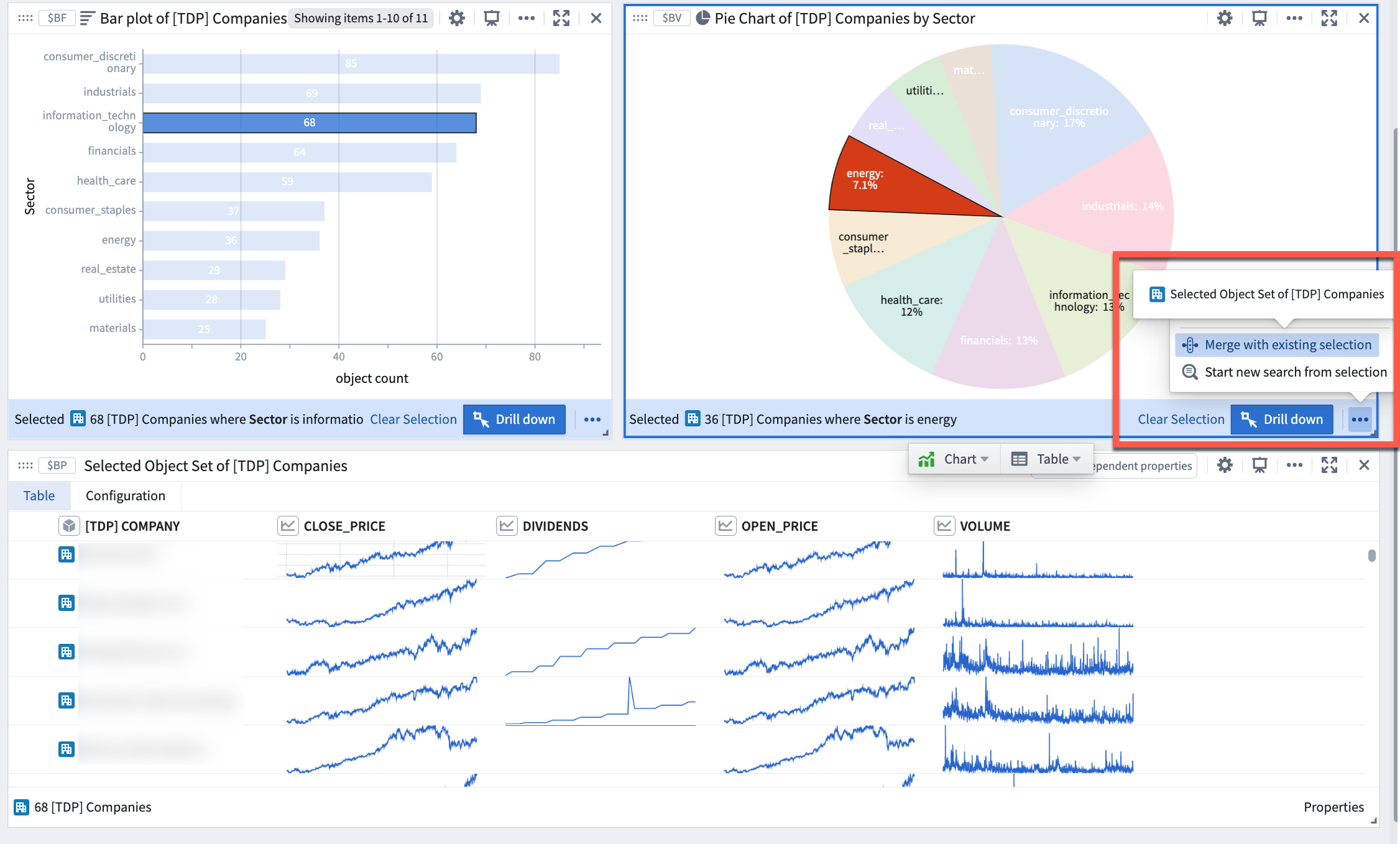
Task: Click the object cube icon beside [TDP] COMPANY
Action: point(69,526)
